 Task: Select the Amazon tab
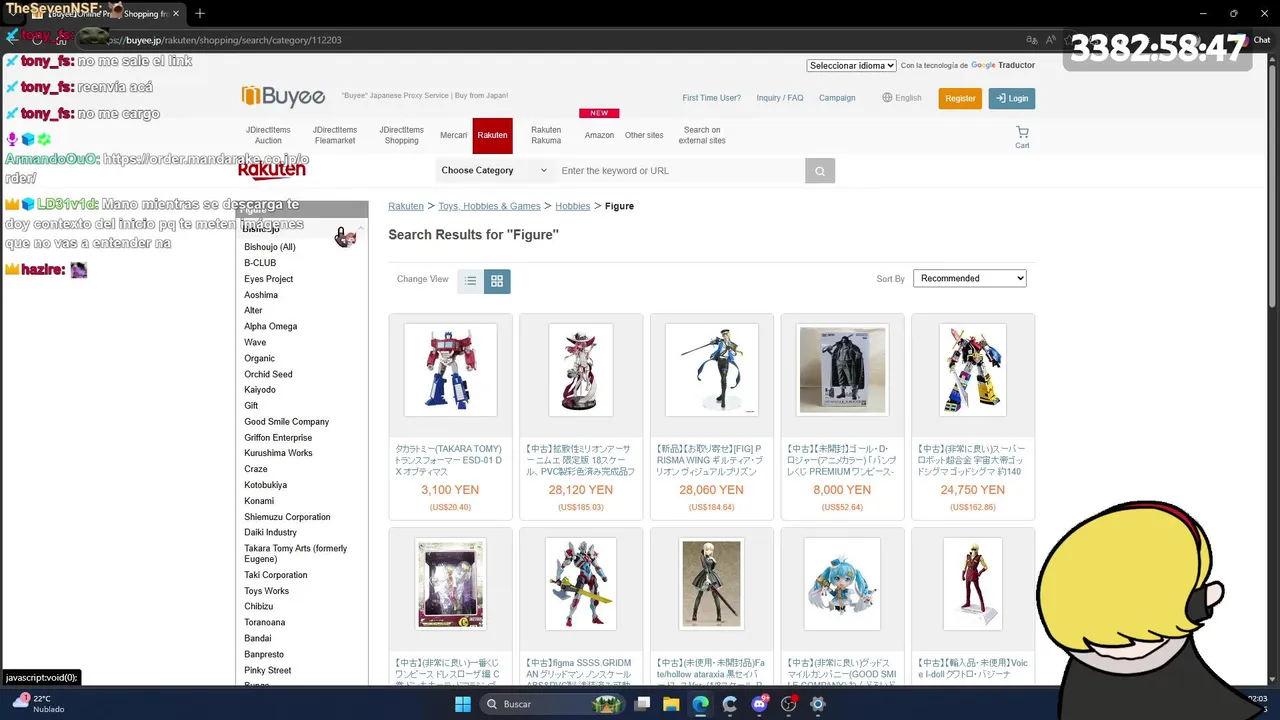coord(599,135)
